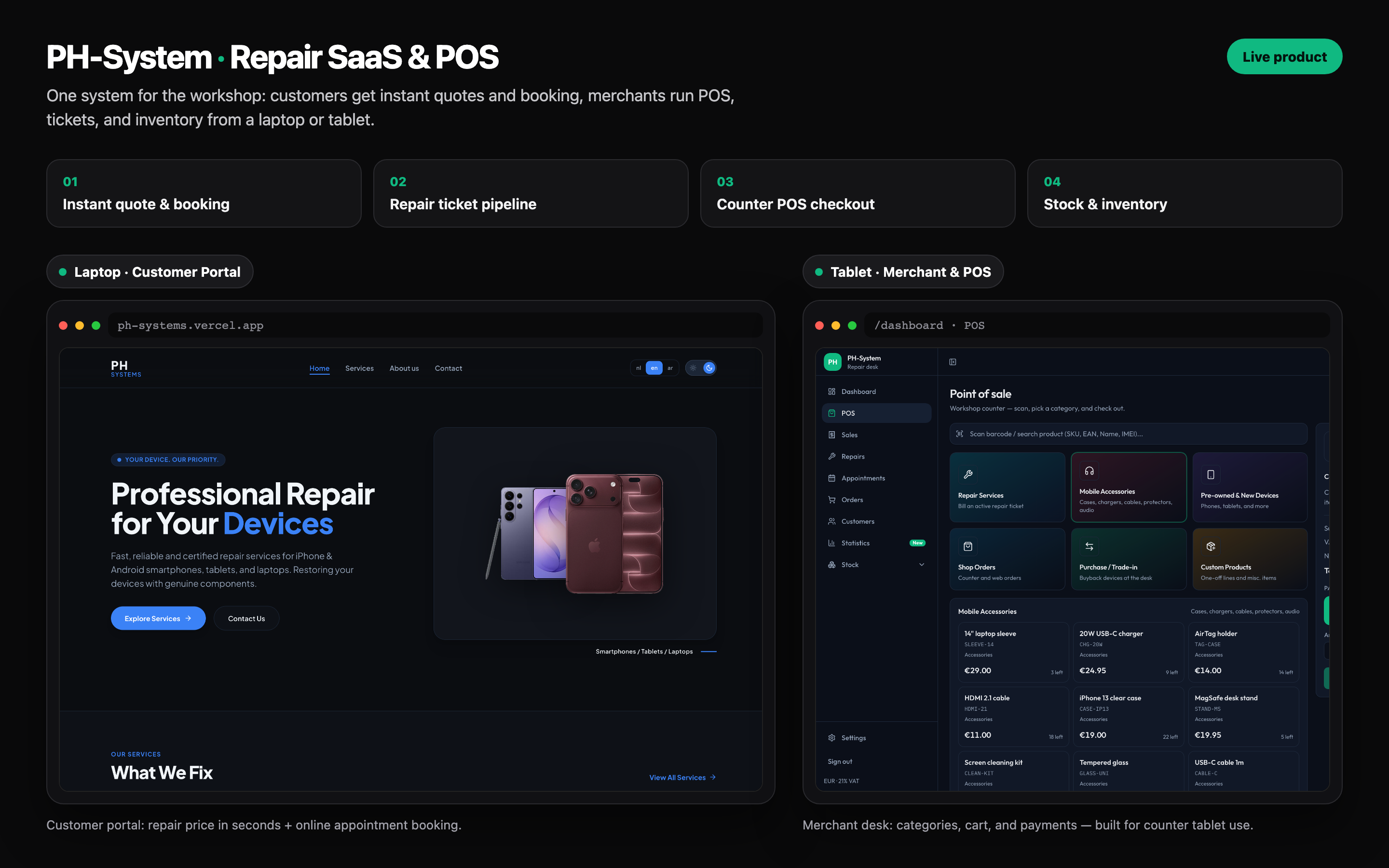
Task: Click the wrench icon on Repair Services card
Action: 968,474
